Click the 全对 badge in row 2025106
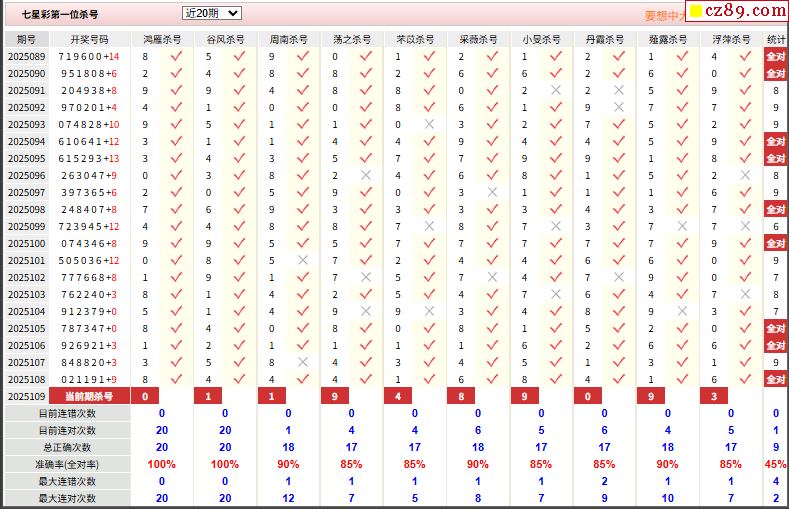 [775, 346]
